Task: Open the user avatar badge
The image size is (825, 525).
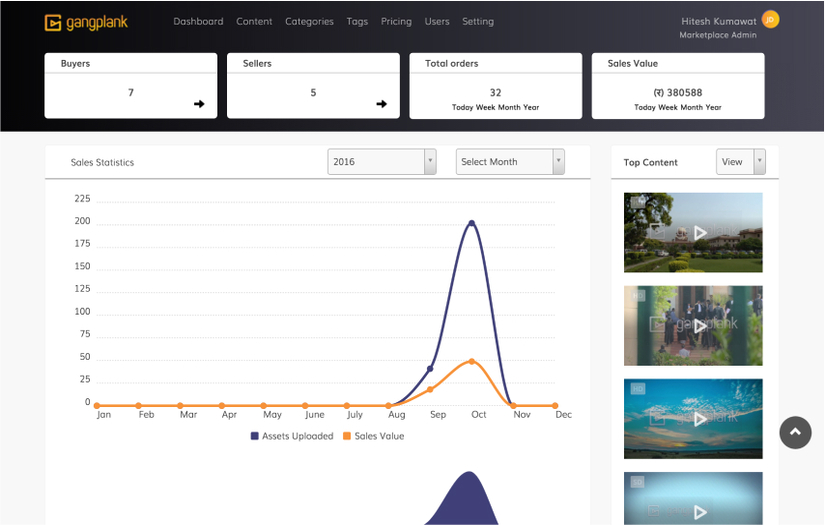Action: [x=769, y=19]
